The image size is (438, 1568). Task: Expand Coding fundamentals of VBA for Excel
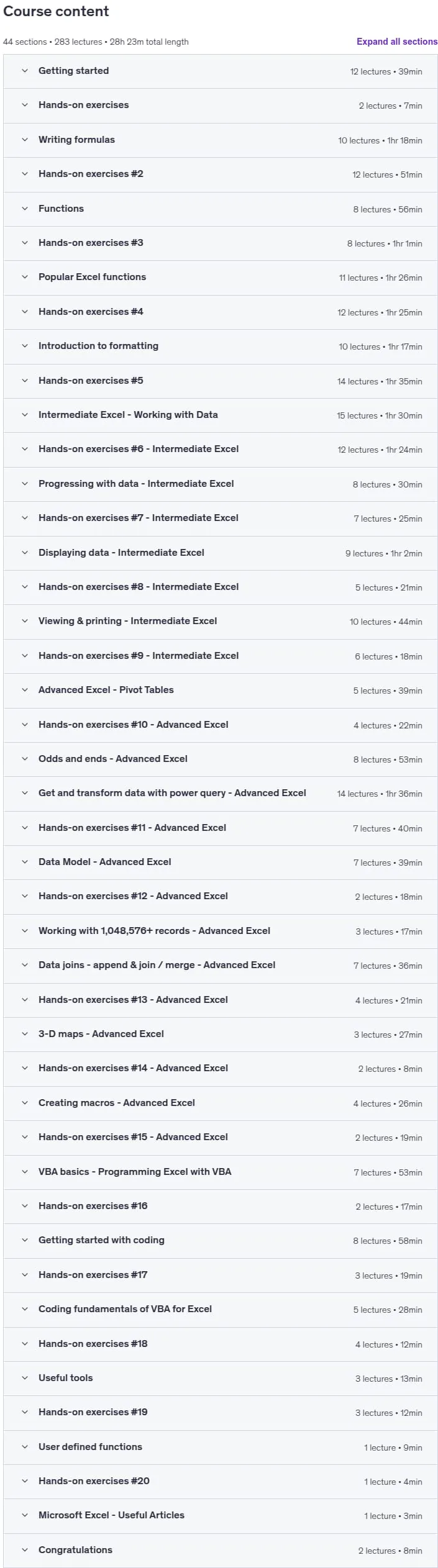[221, 1309]
